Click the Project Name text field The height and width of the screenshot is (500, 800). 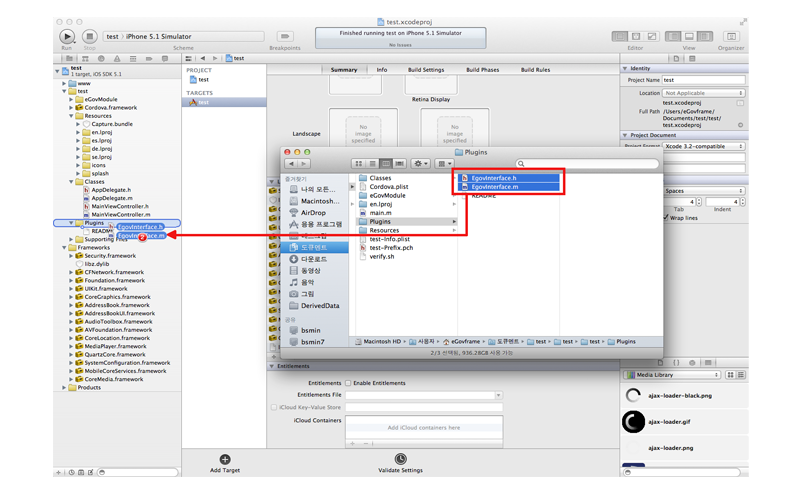pos(703,80)
